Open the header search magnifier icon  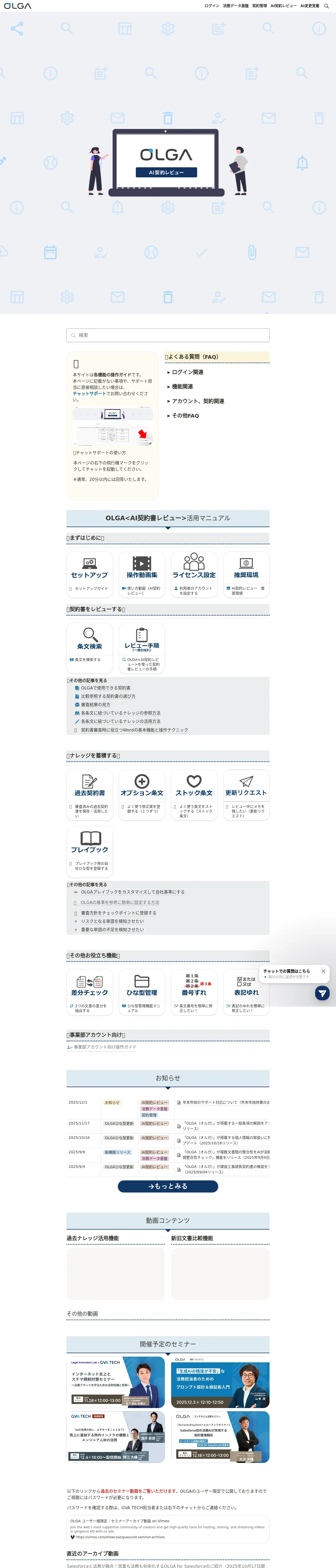click(x=327, y=5)
